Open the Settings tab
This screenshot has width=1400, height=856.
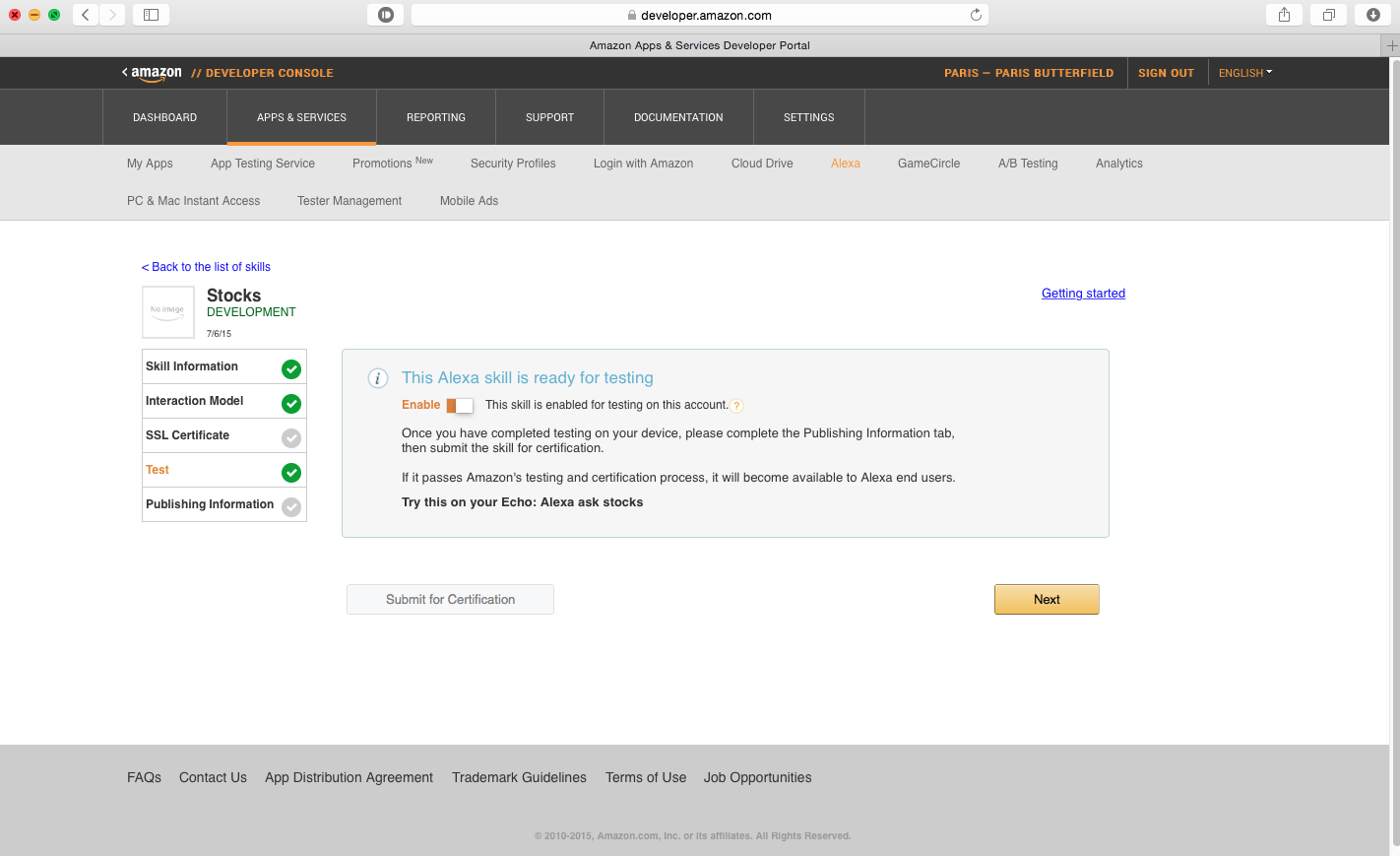pos(809,117)
